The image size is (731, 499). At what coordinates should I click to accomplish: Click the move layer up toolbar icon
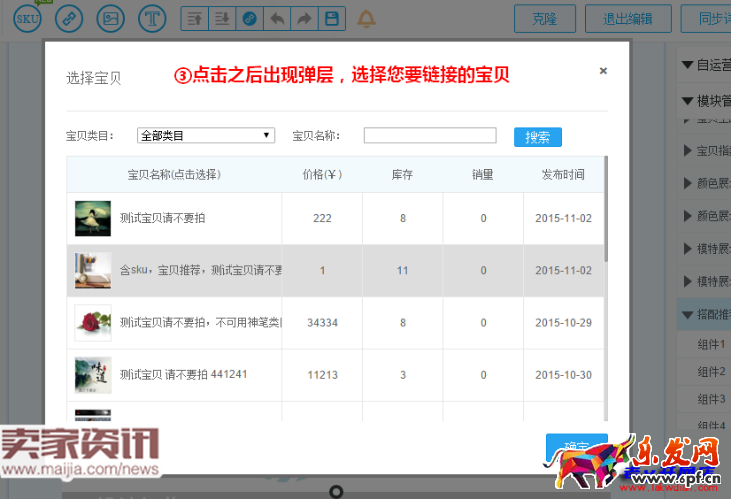pyautogui.click(x=194, y=19)
